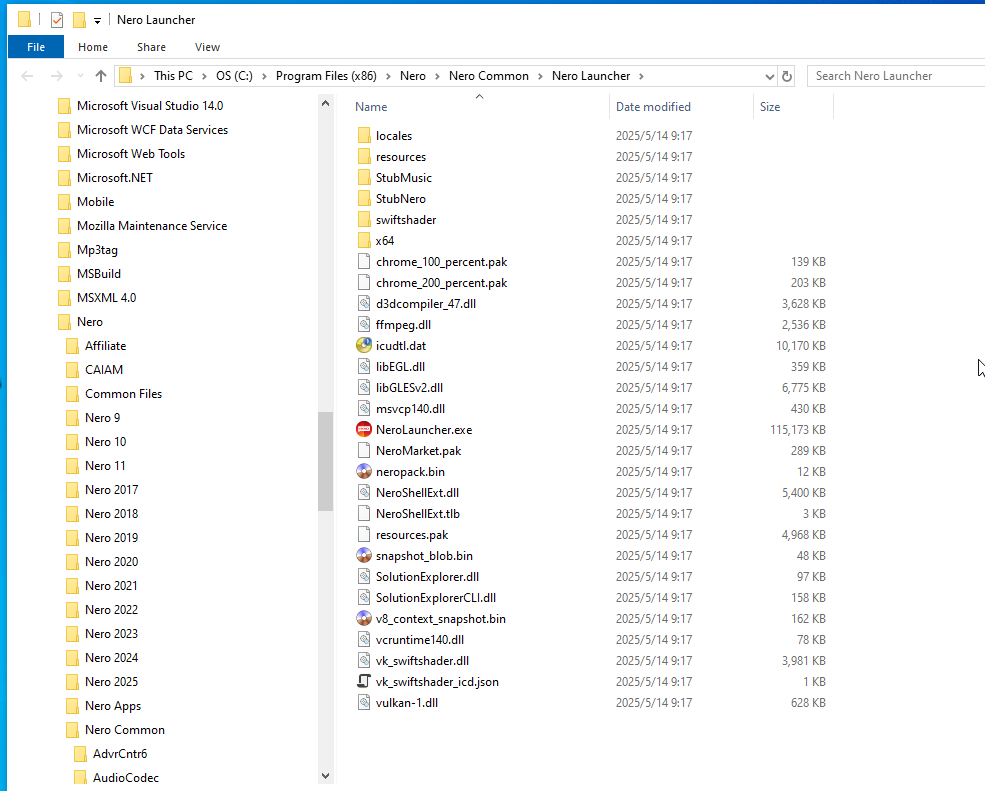
Task: Click the folder icon in the address bar
Action: [126, 76]
